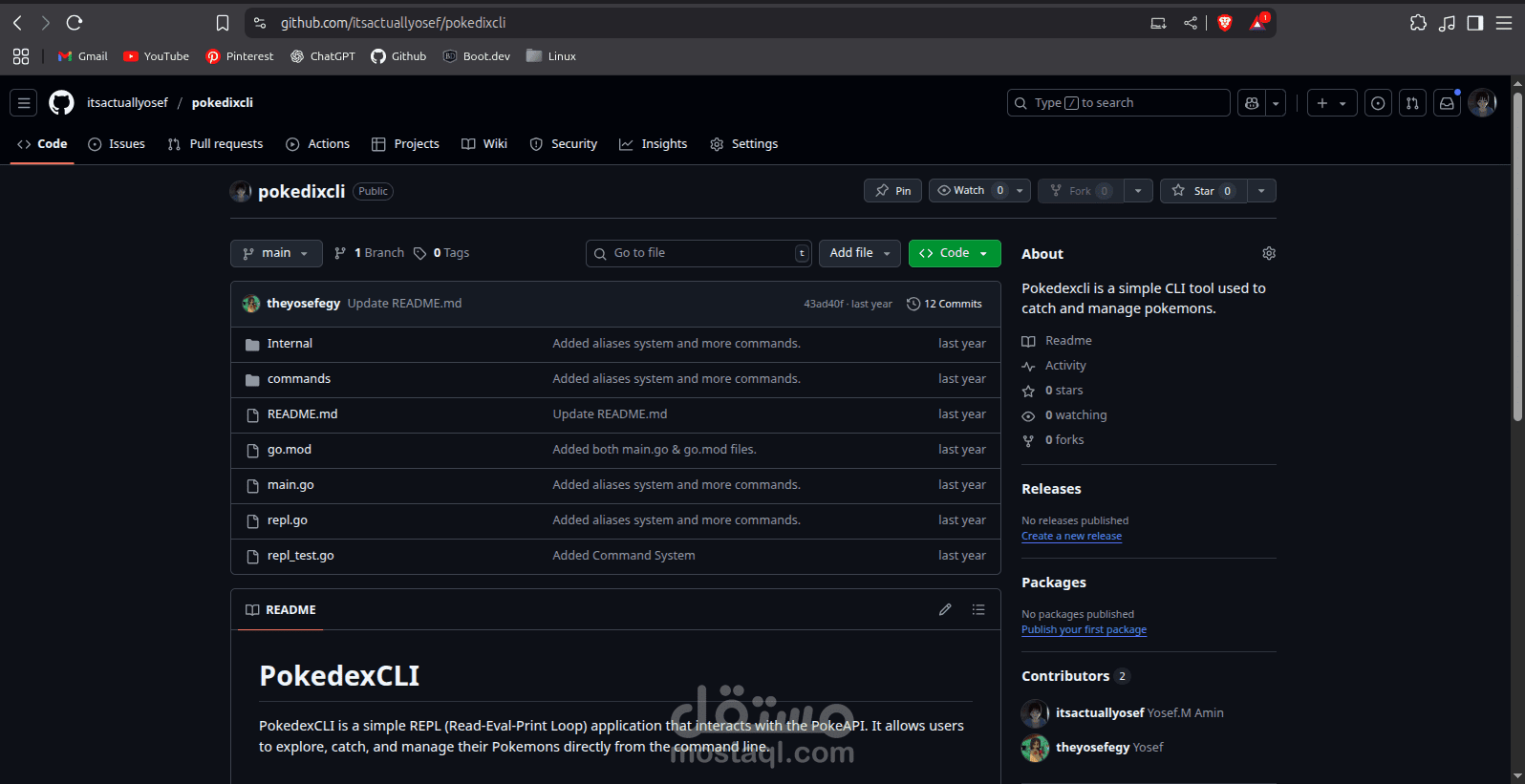This screenshot has width=1525, height=784.
Task: Open itsactuallyosef owner link in breadcrumb
Action: point(127,103)
